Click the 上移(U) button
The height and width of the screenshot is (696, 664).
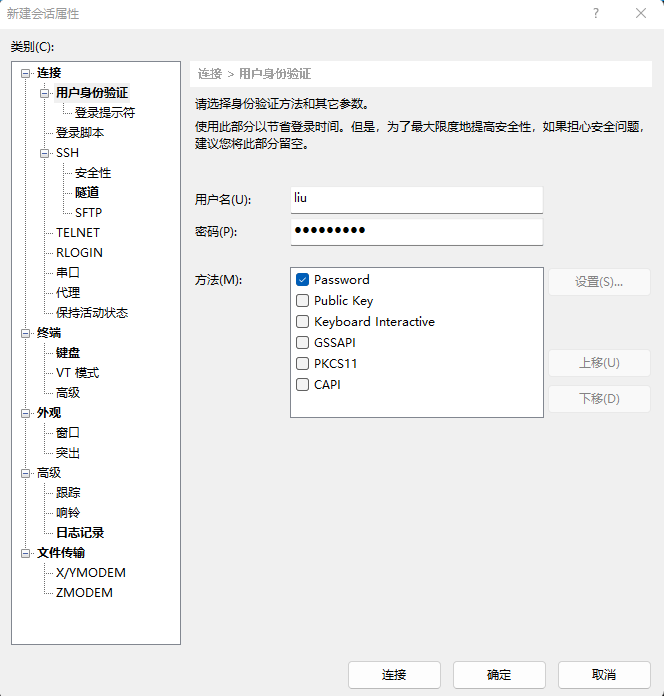599,363
